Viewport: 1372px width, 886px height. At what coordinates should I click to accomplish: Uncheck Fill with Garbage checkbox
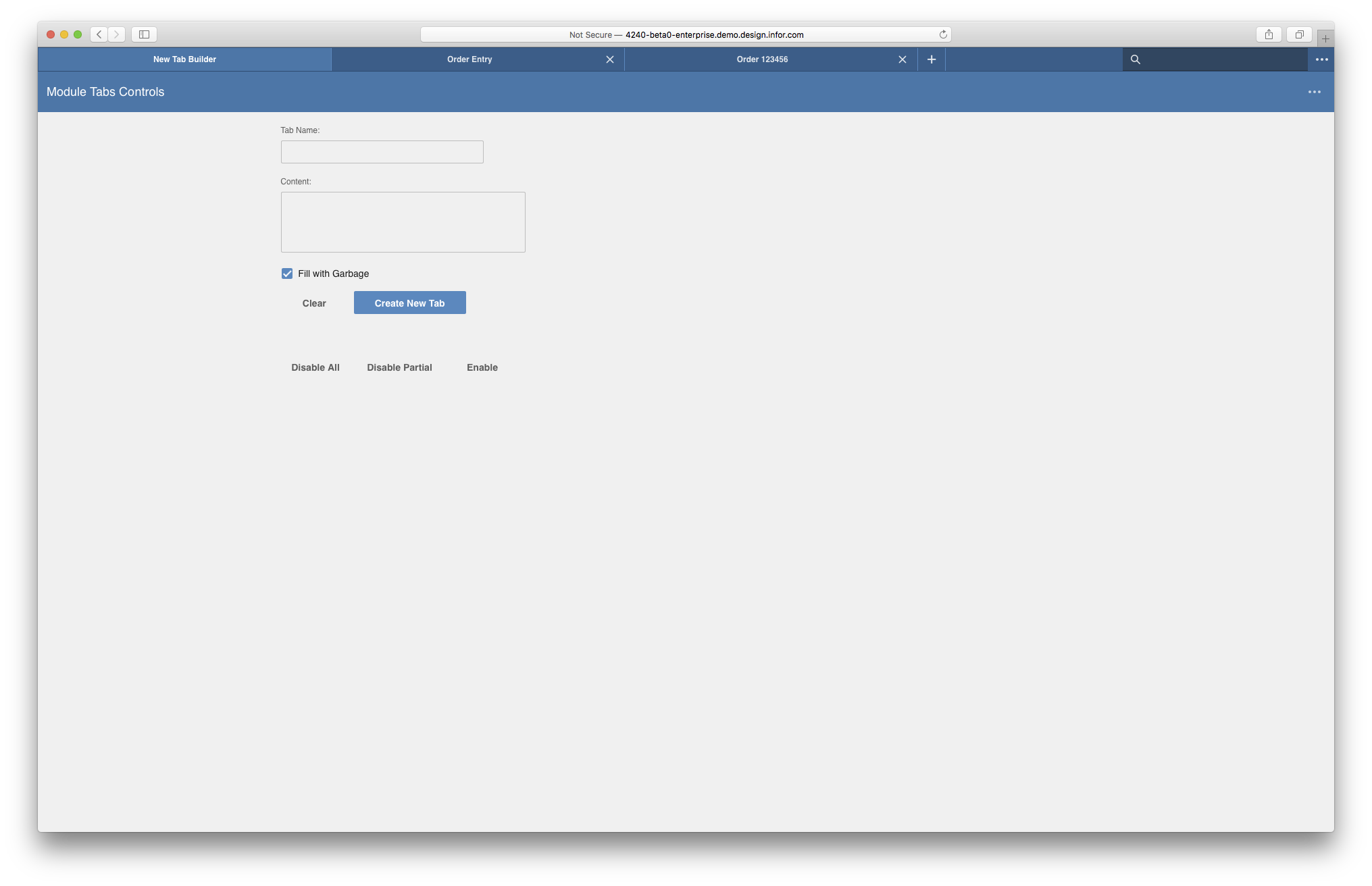click(287, 273)
